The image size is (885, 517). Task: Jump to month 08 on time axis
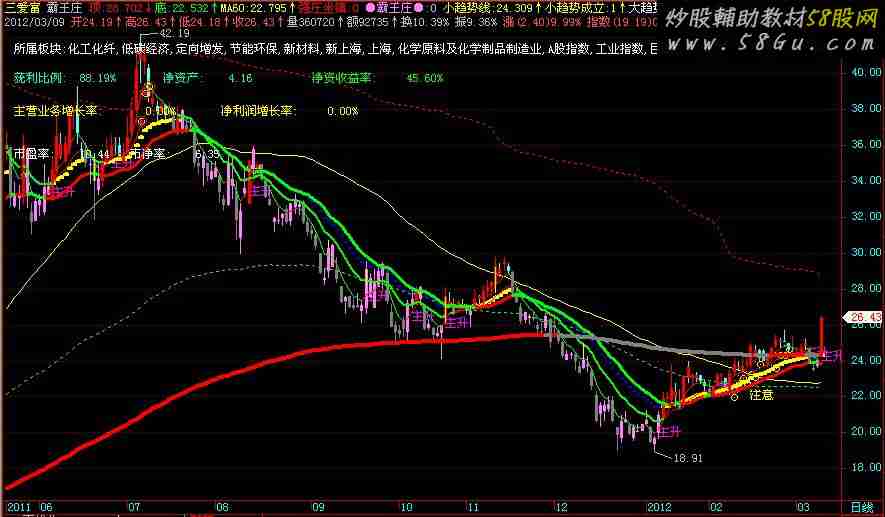[222, 507]
